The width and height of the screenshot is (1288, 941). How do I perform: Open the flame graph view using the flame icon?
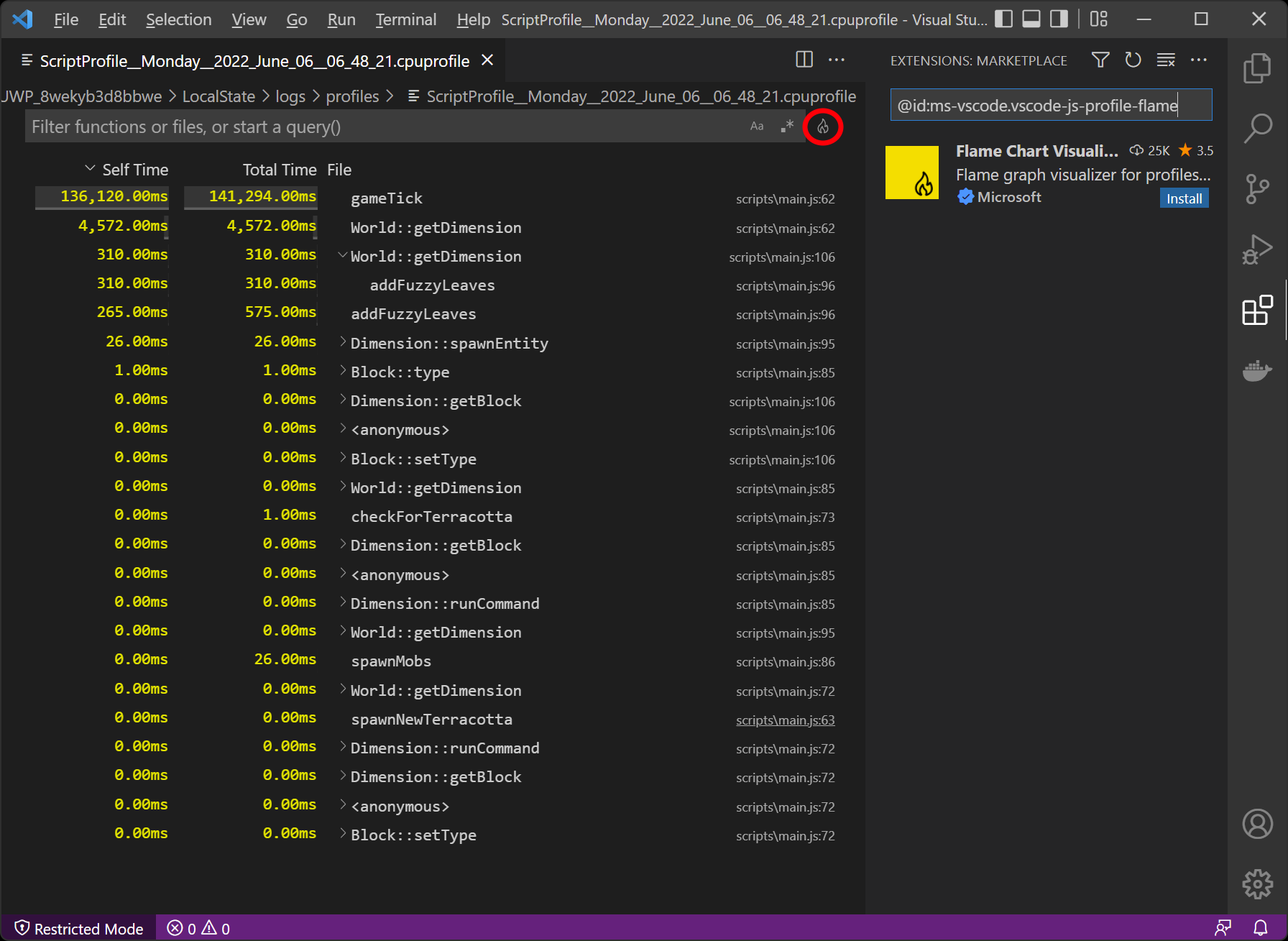click(x=823, y=126)
